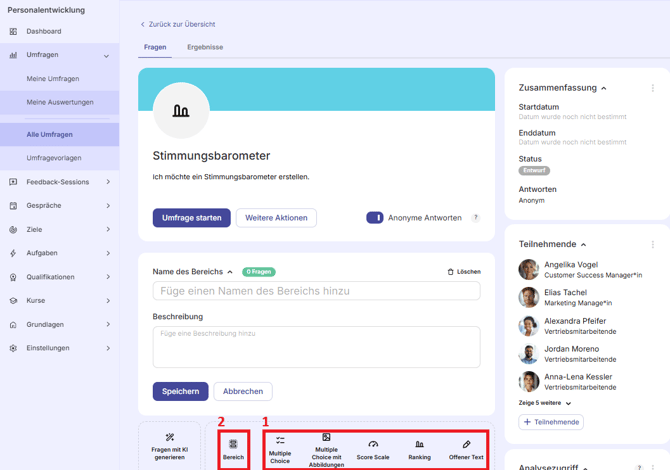The width and height of the screenshot is (670, 470).
Task: Open Weitere Aktionen
Action: pos(276,218)
